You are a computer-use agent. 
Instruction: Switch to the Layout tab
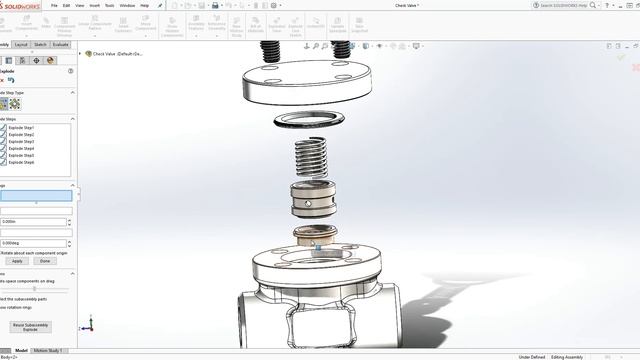[x=21, y=44]
